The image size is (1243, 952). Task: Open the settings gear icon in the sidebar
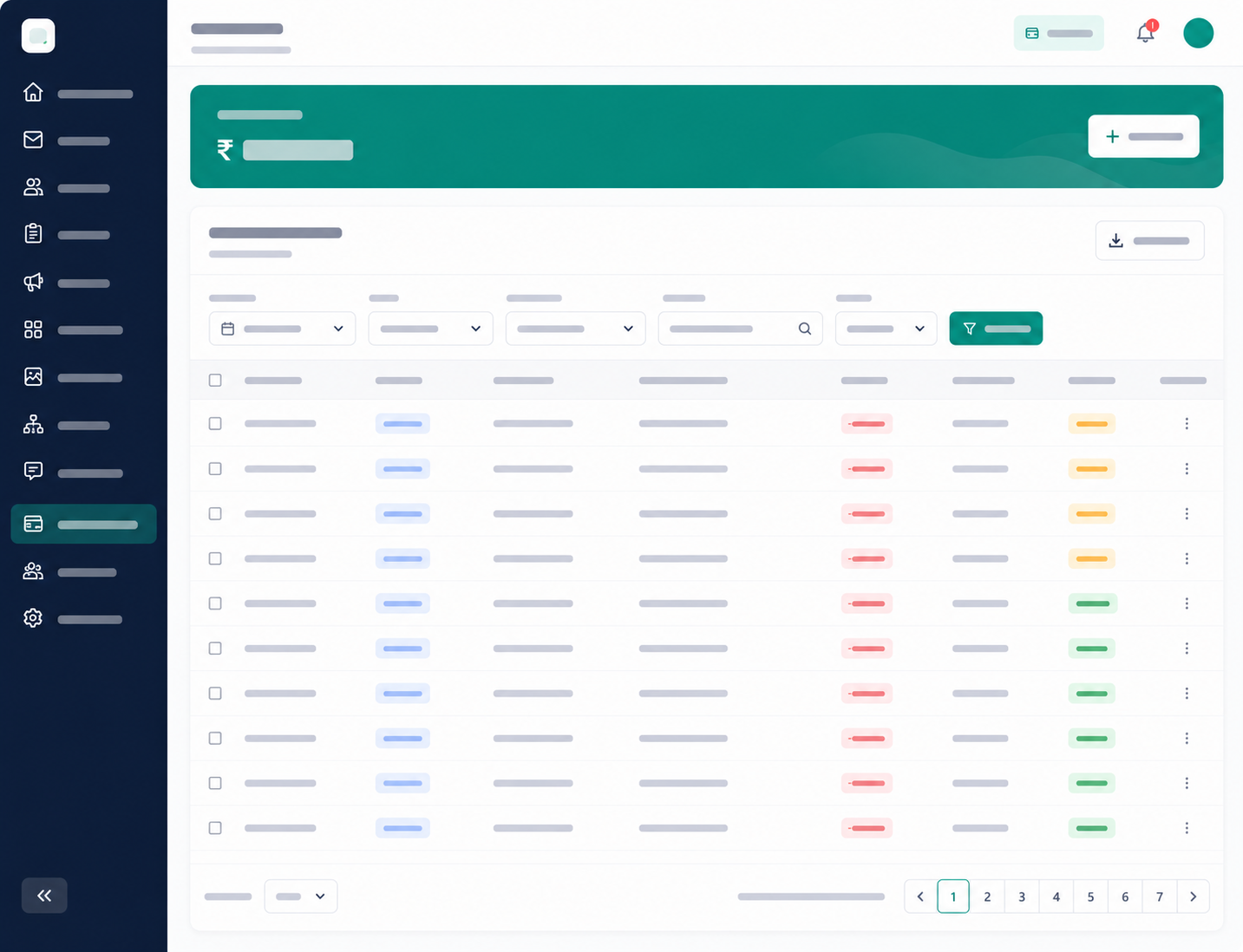pos(33,618)
